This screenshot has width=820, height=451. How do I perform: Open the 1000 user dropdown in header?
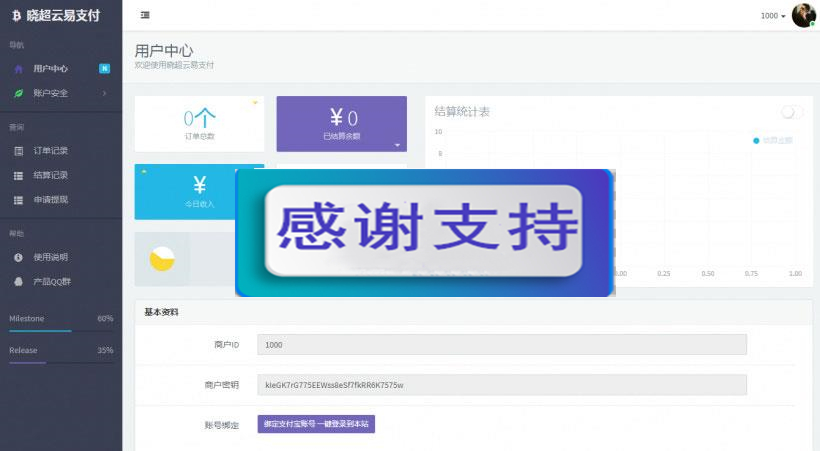772,16
